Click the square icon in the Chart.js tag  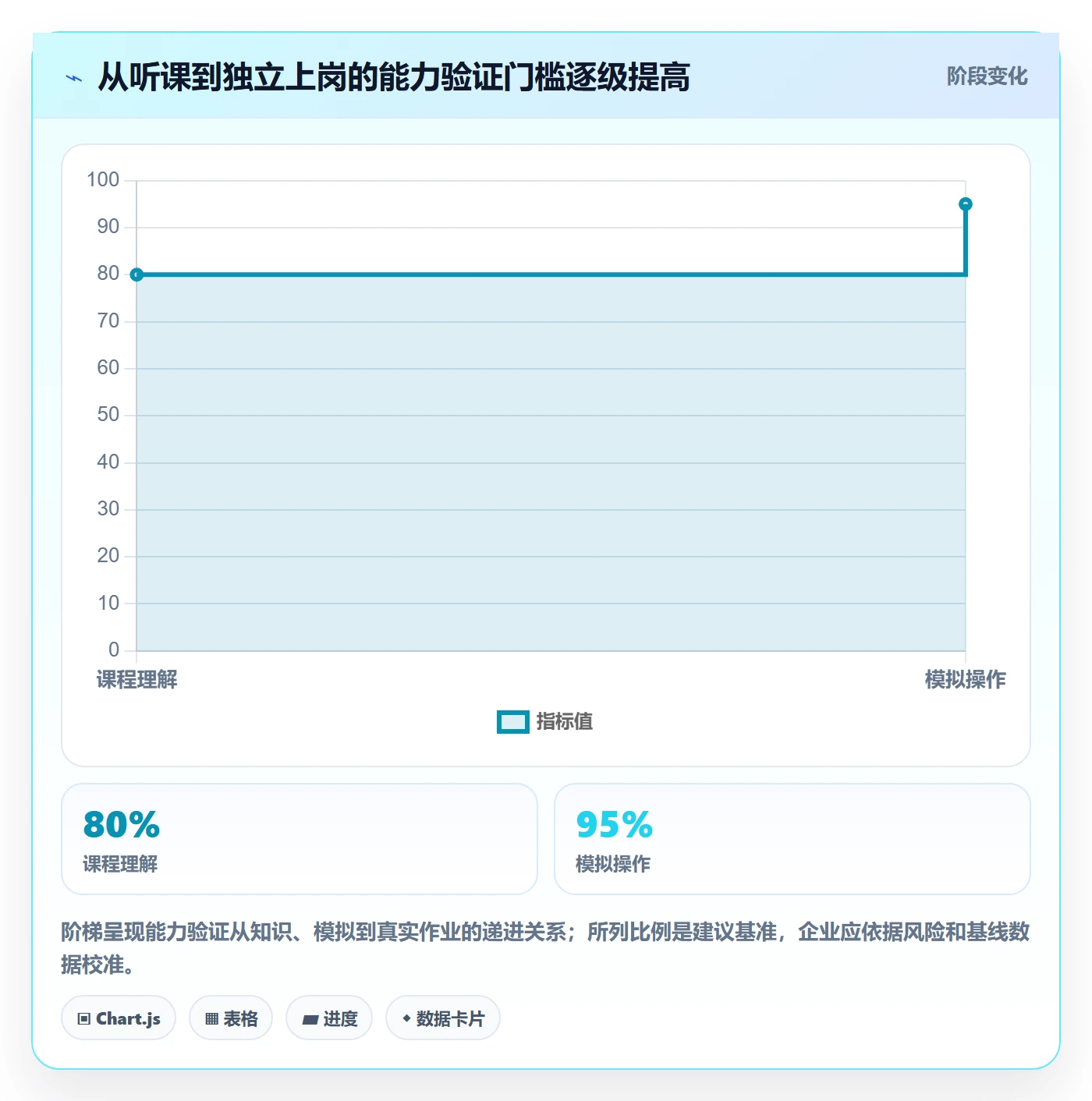click(x=84, y=1019)
